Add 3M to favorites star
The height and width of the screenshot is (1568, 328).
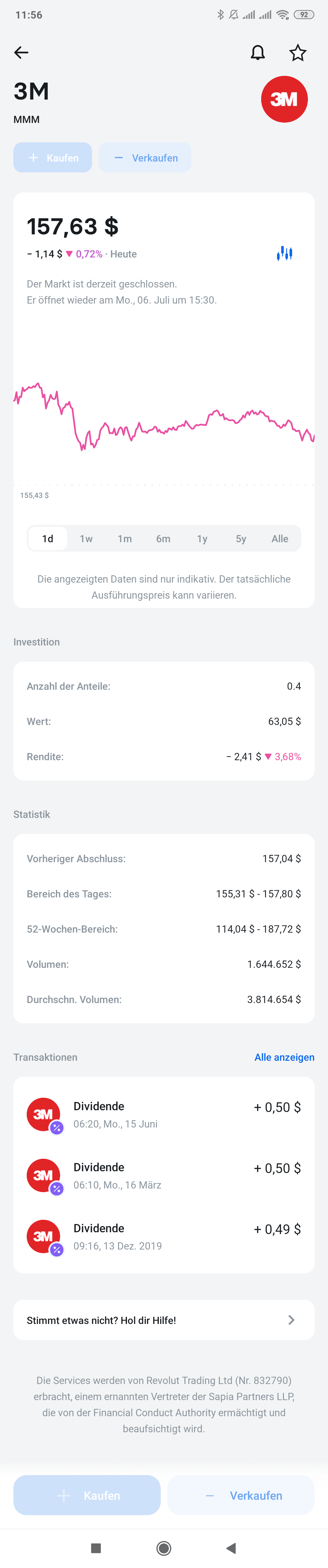[x=298, y=53]
